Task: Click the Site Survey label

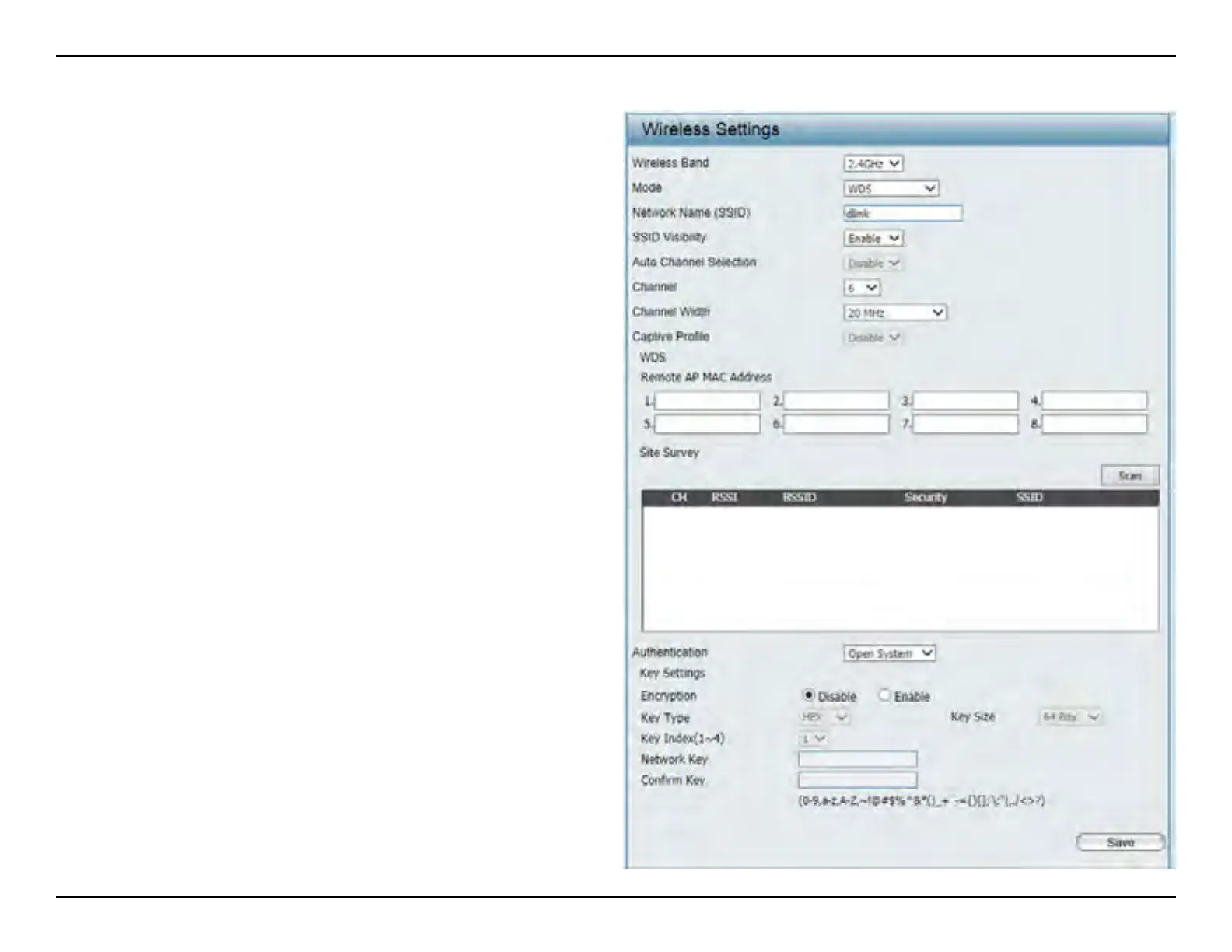Action: [669, 453]
